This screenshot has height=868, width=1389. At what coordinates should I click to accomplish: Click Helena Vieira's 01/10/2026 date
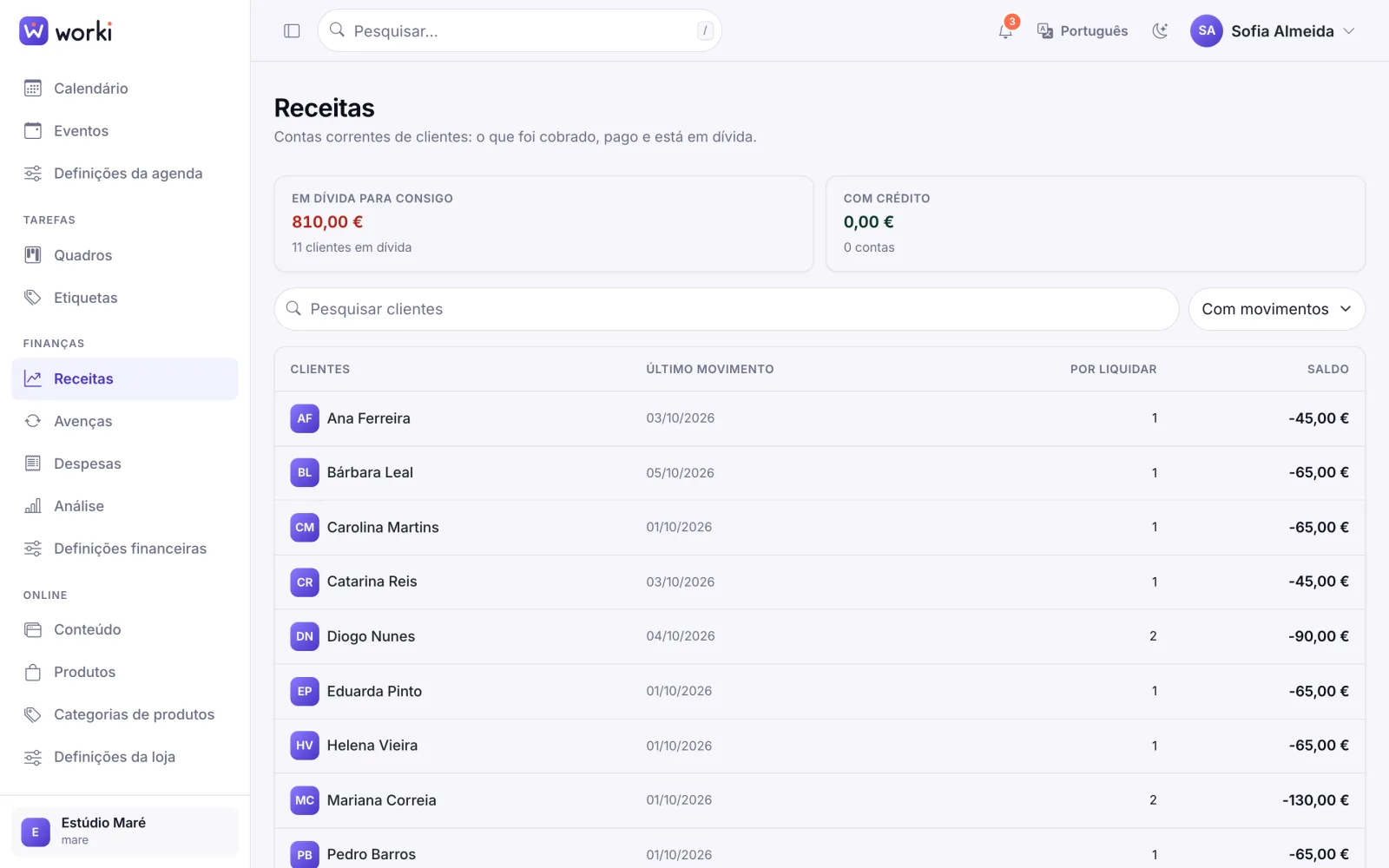679,746
